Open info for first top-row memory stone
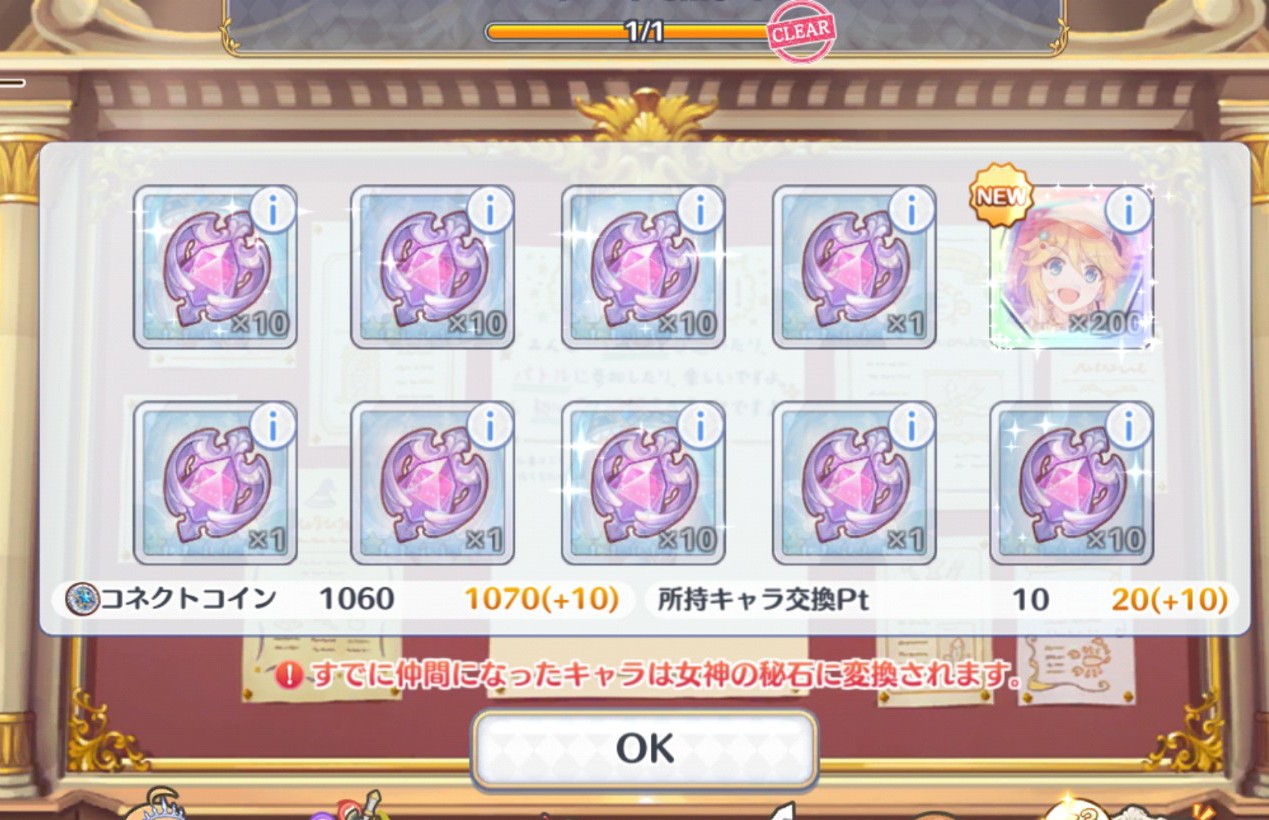This screenshot has width=1269, height=820. [x=272, y=210]
